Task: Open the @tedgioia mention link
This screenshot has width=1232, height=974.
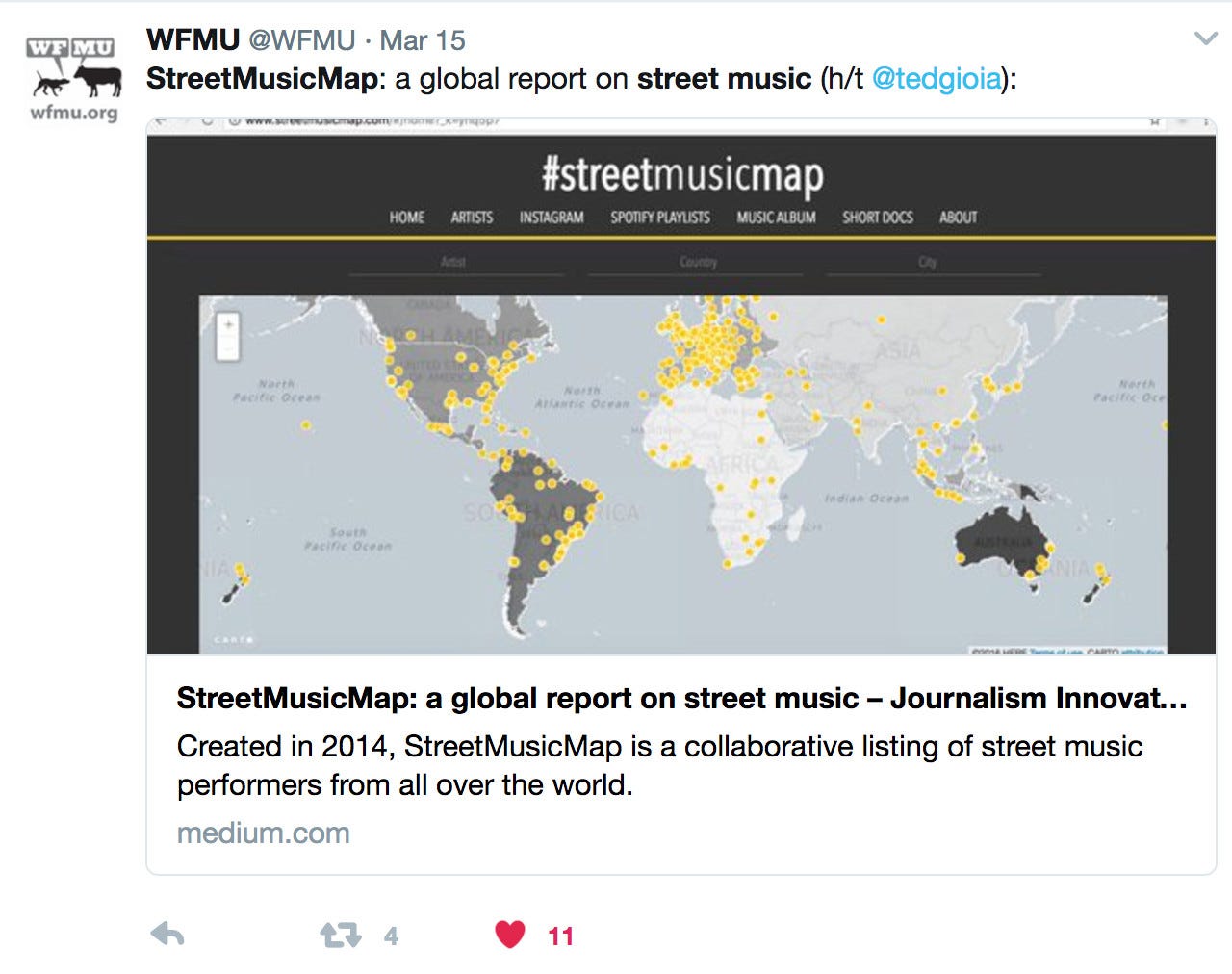Action: coord(937,79)
